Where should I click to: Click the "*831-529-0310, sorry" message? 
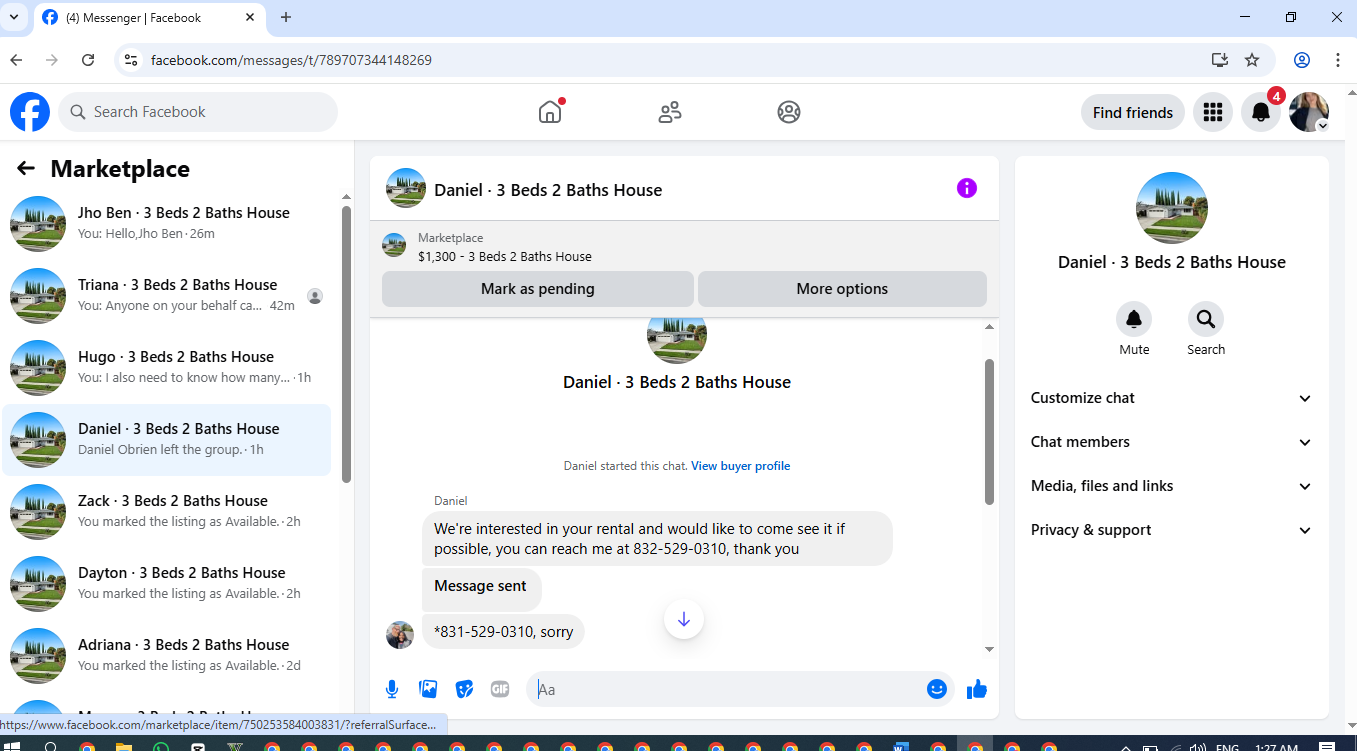pos(504,632)
